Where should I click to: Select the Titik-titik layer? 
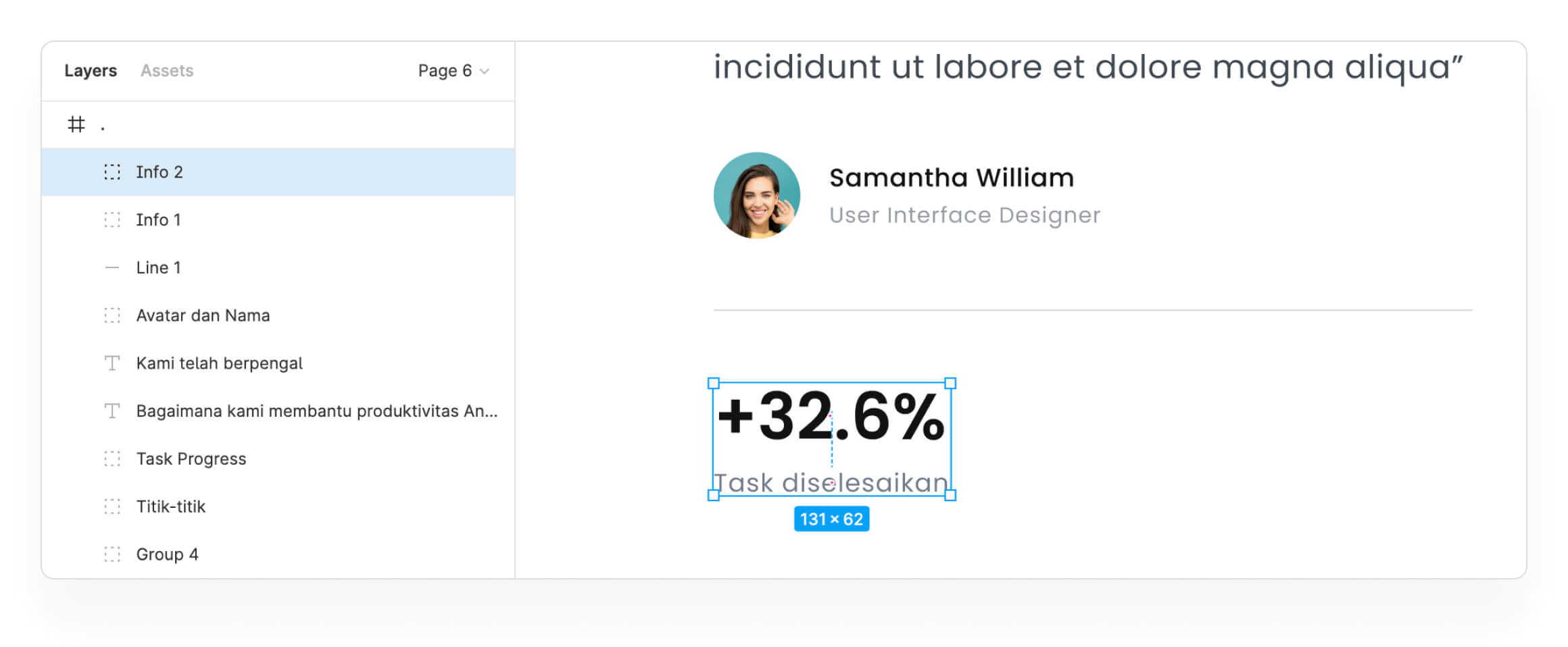pyautogui.click(x=171, y=507)
